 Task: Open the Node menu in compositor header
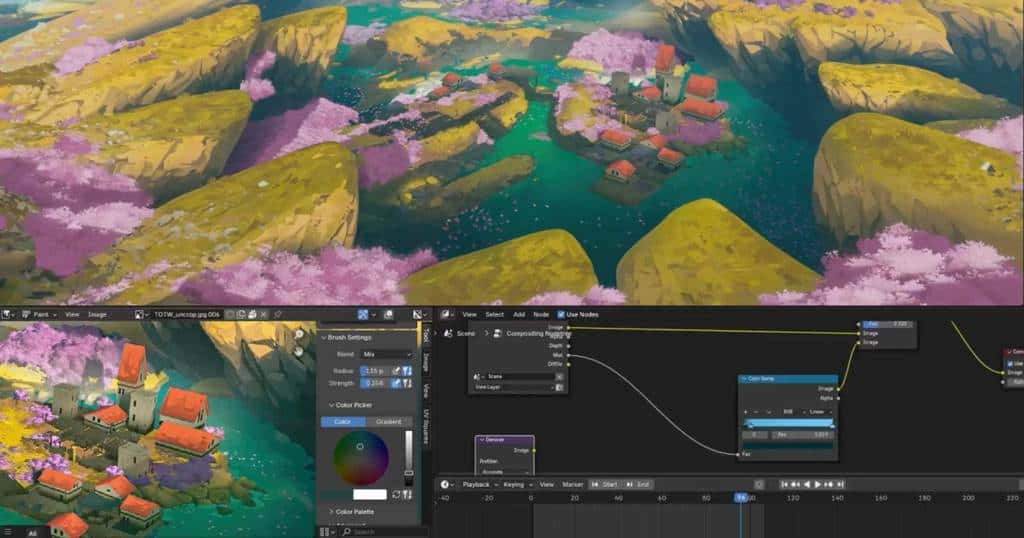pos(542,314)
